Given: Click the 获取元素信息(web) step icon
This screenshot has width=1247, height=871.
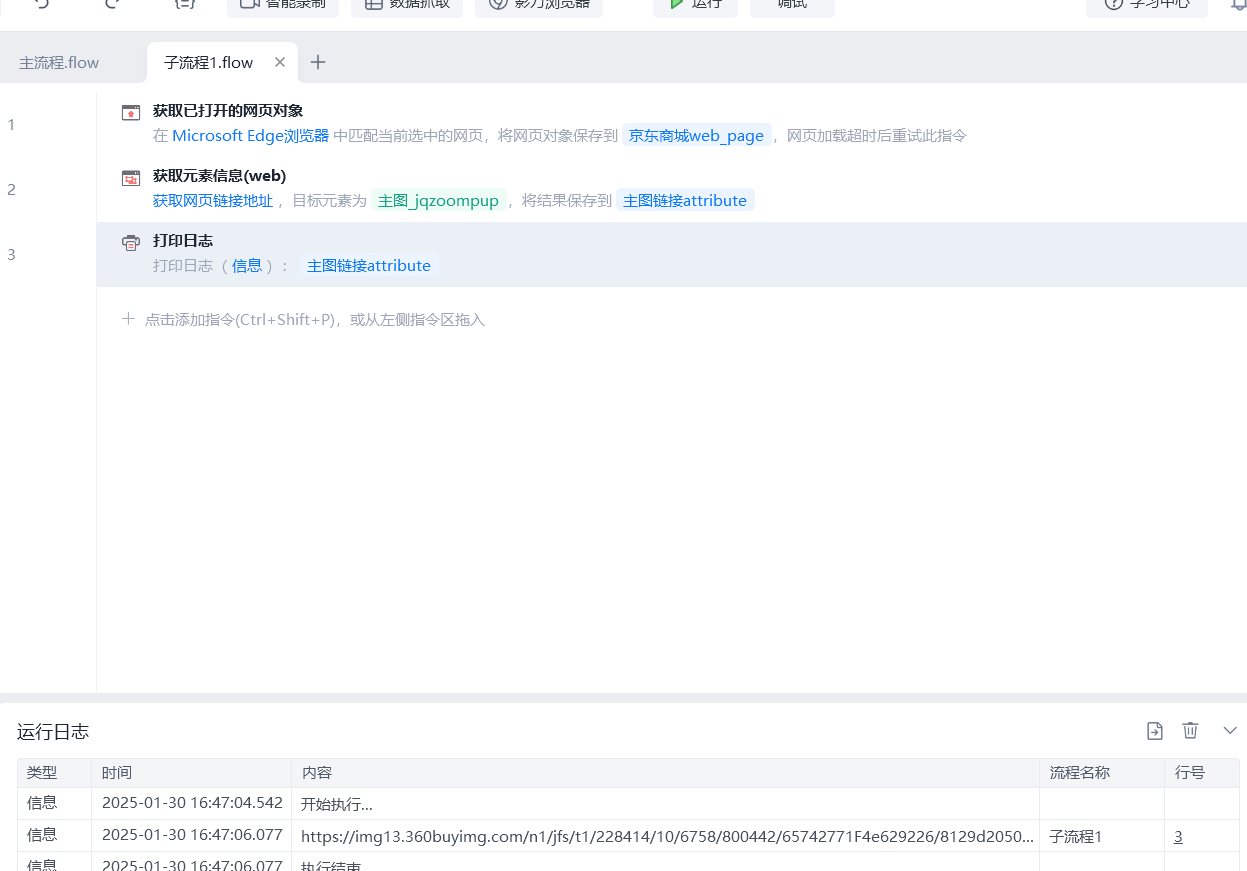Looking at the screenshot, I should coord(131,178).
